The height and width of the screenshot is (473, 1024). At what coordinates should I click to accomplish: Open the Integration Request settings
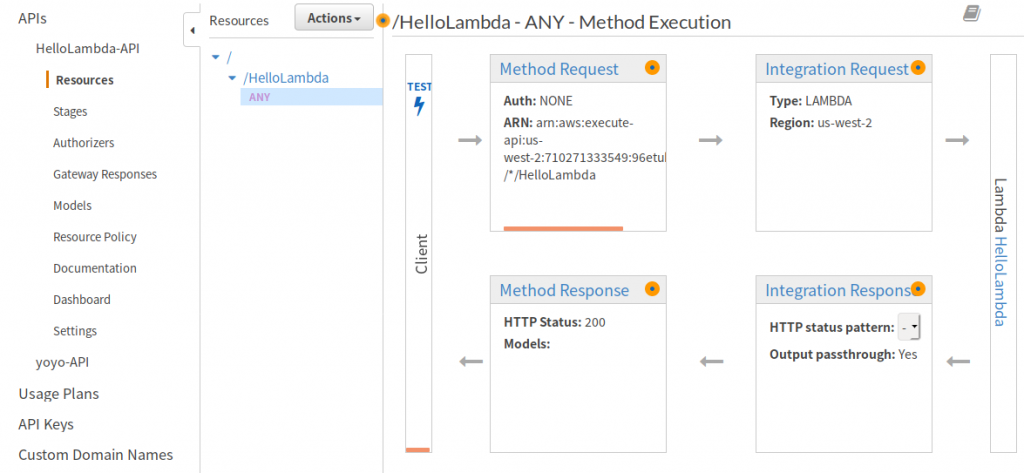[836, 69]
